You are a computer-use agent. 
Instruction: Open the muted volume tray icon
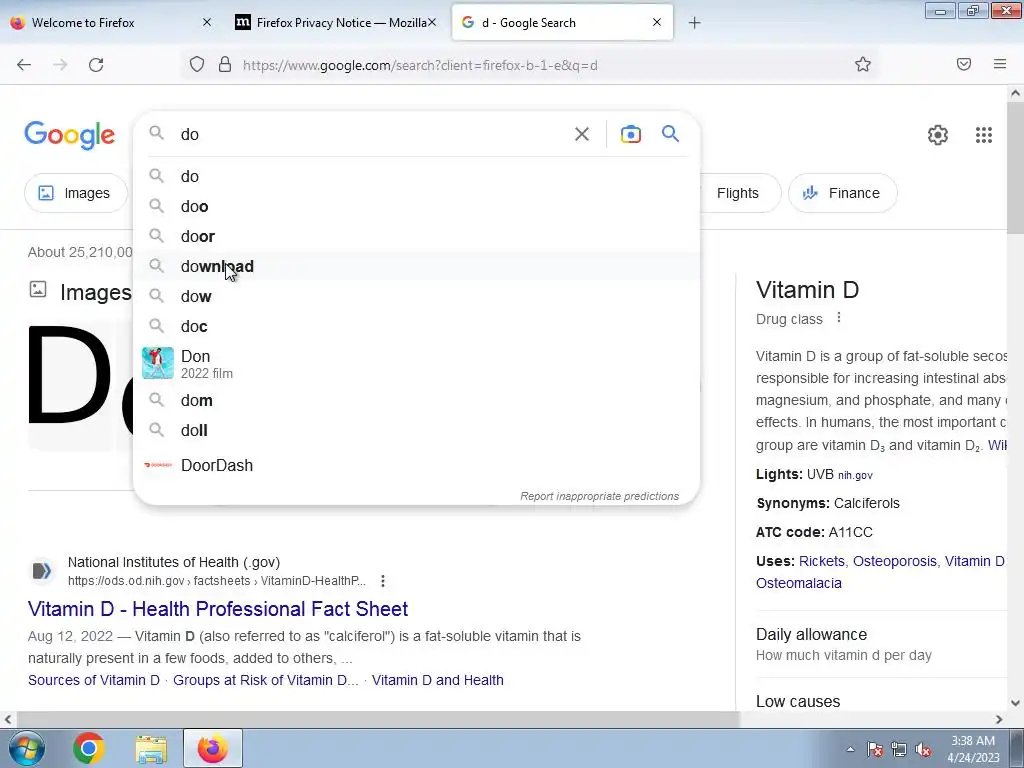click(923, 750)
